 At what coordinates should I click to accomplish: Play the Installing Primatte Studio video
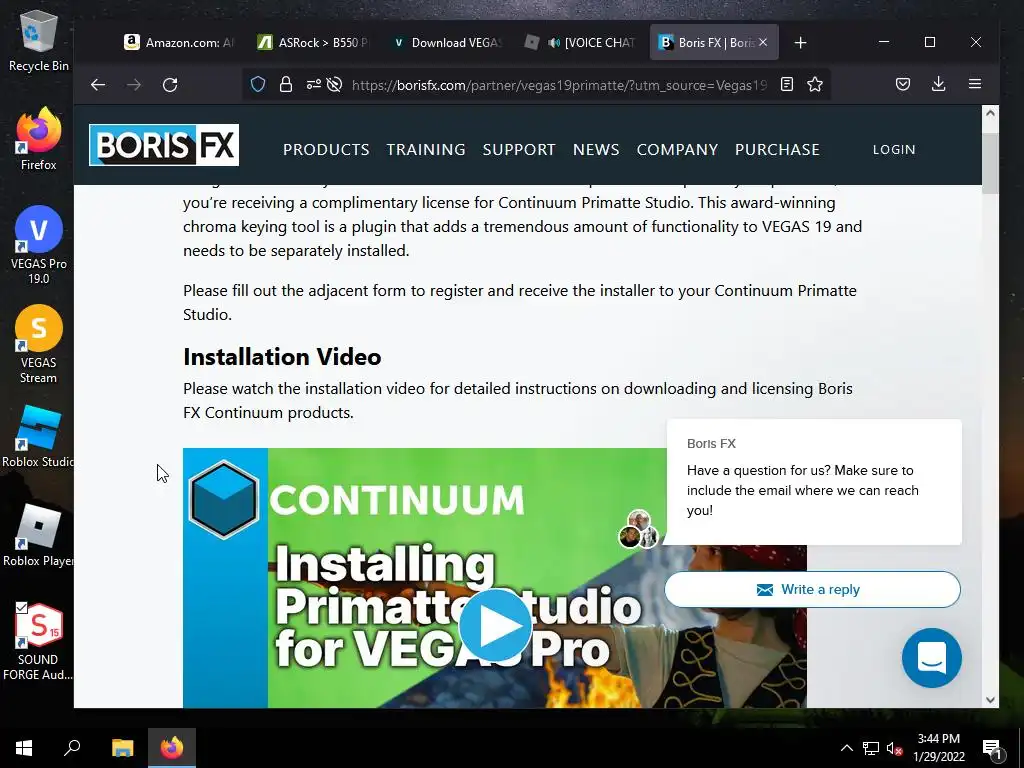(x=495, y=625)
